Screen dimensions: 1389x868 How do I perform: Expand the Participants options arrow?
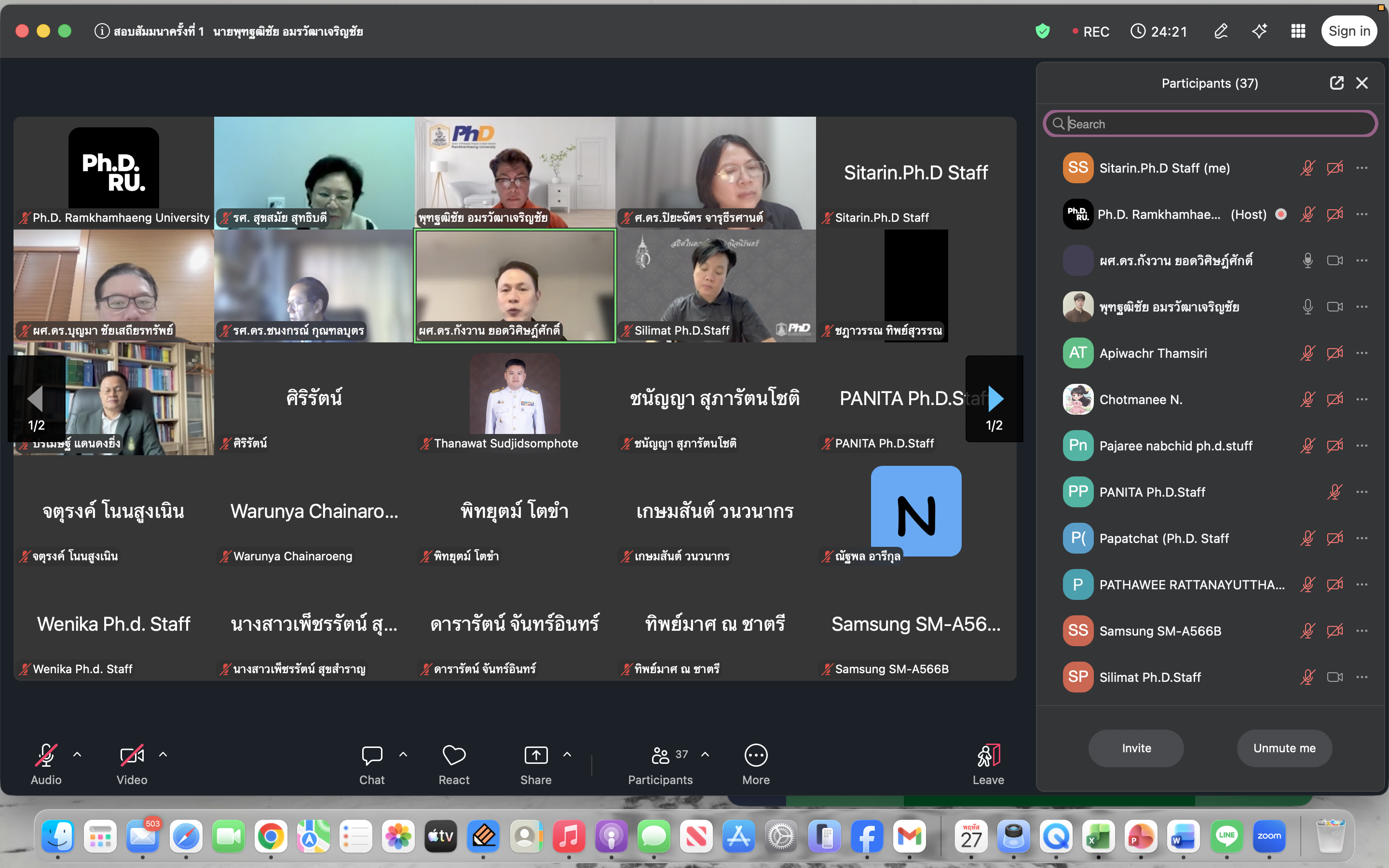click(x=706, y=754)
